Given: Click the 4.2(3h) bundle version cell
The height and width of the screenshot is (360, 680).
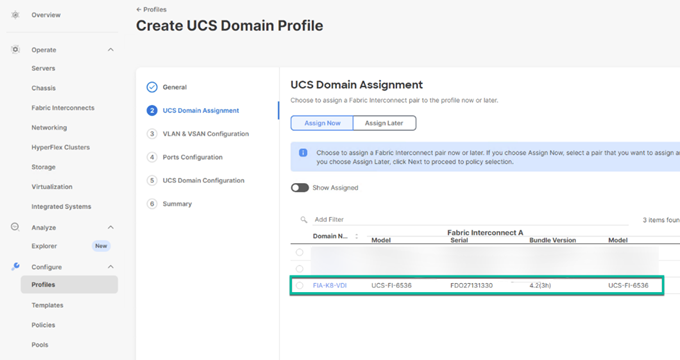Looking at the screenshot, I should tap(540, 285).
